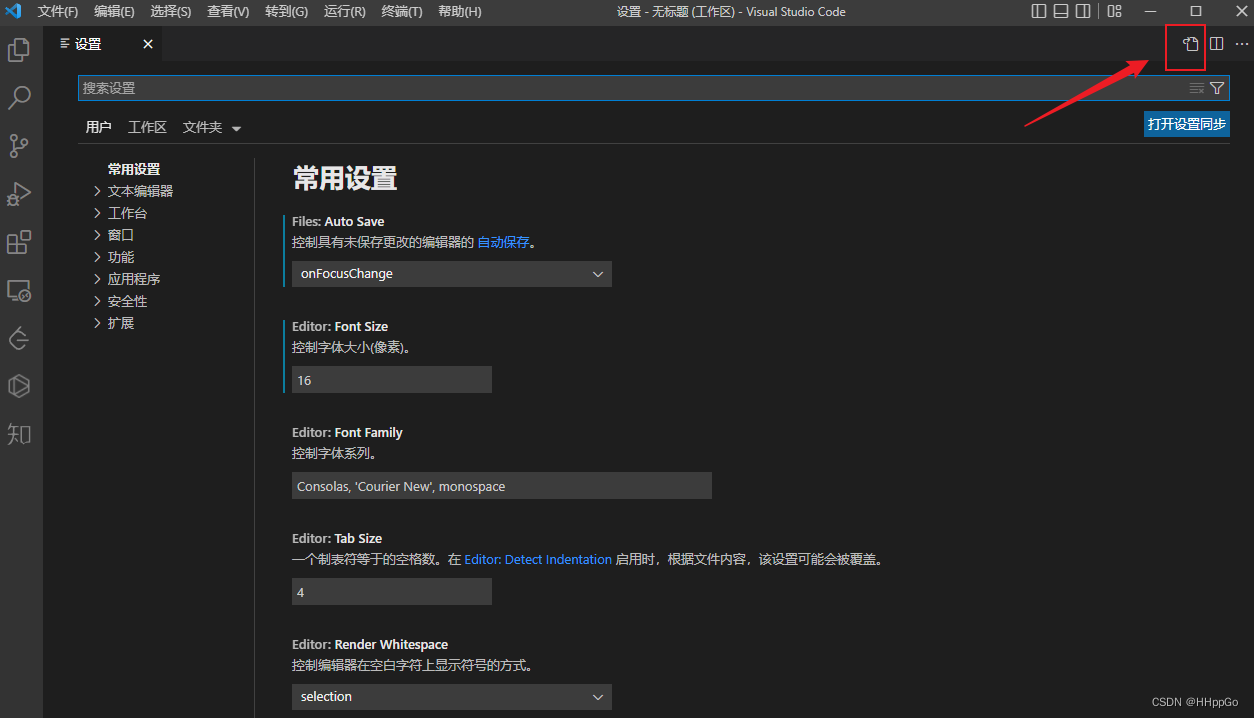This screenshot has width=1254, height=718.
Task: Click the 打开设置同步 button
Action: pos(1186,124)
